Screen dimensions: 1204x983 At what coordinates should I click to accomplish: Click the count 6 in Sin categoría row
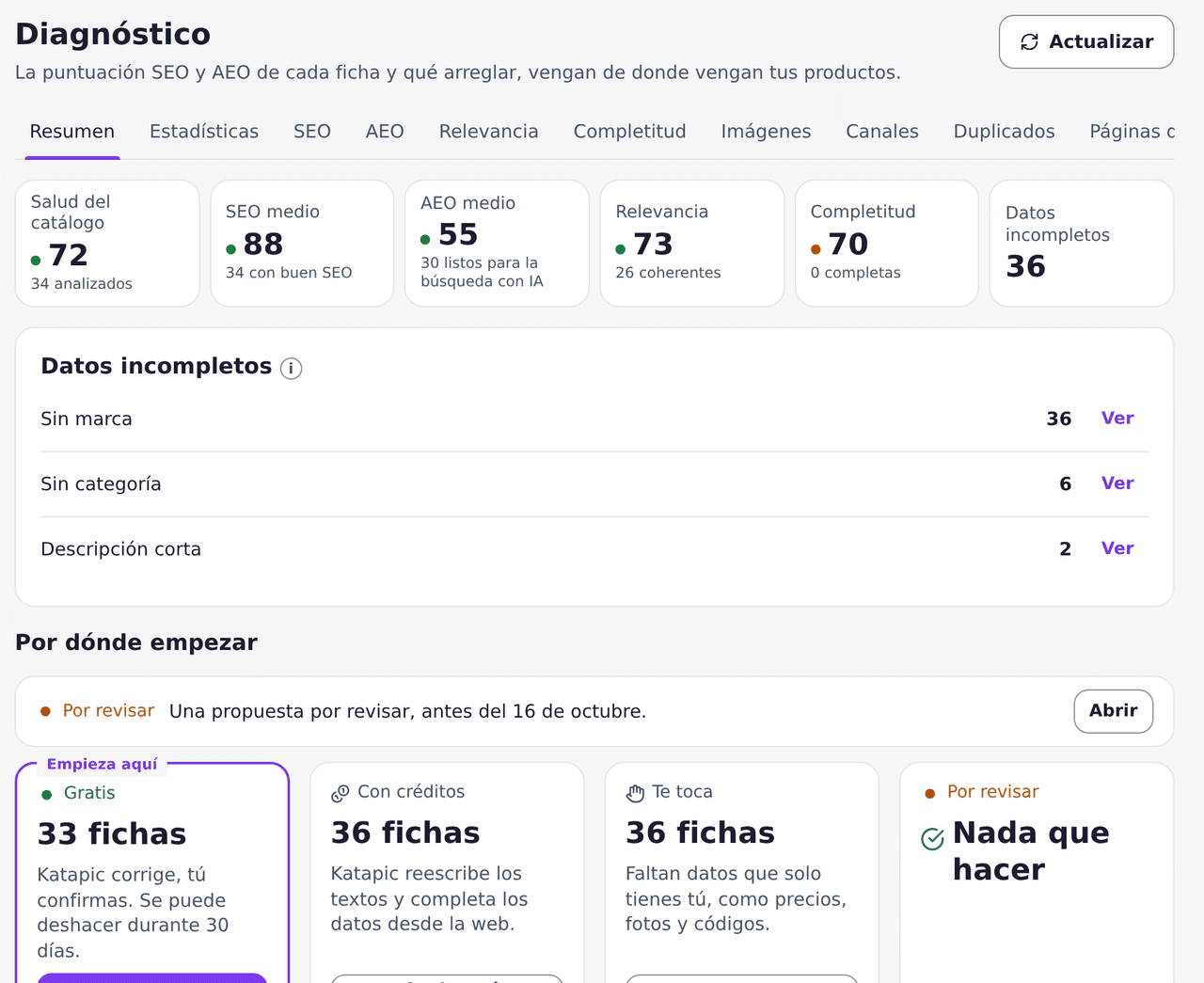pyautogui.click(x=1066, y=484)
